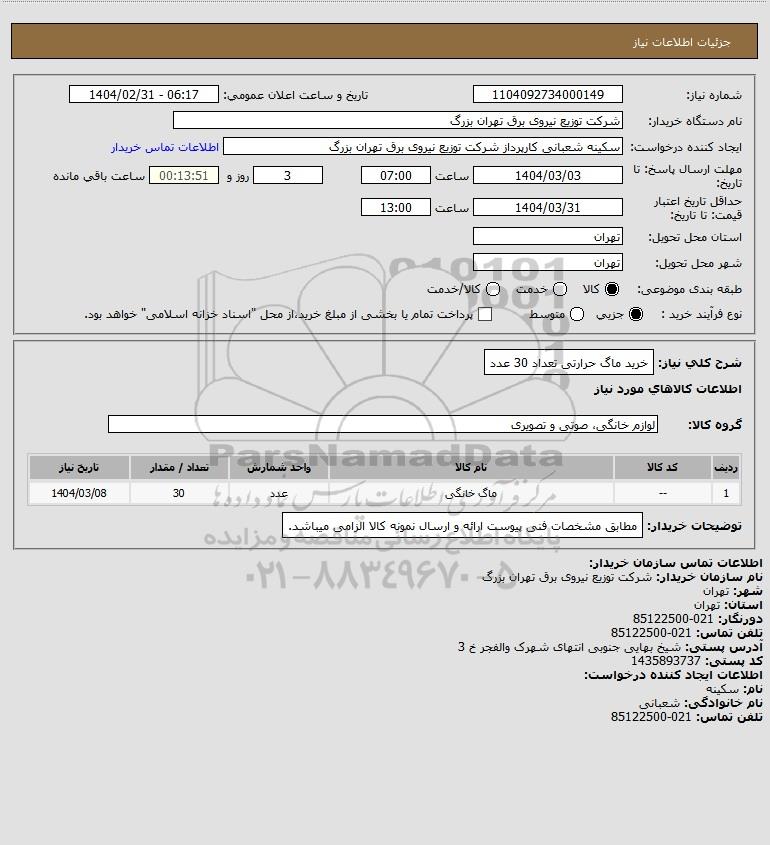Click the response deadline date 1404/03/03

[547, 175]
